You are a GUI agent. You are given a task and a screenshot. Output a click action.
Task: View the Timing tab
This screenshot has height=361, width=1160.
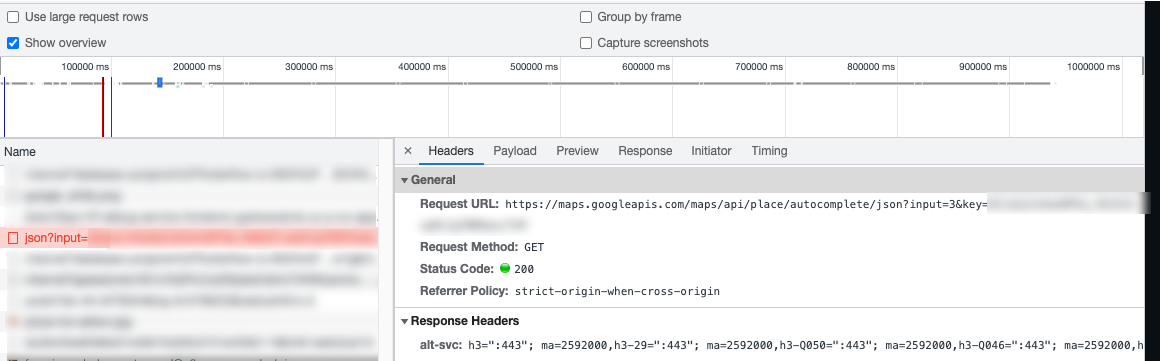coord(769,151)
